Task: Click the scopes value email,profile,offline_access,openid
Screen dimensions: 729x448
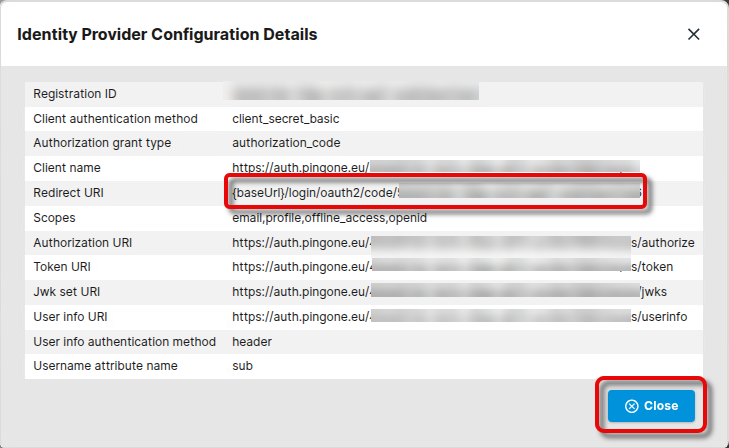Action: pyautogui.click(x=329, y=218)
